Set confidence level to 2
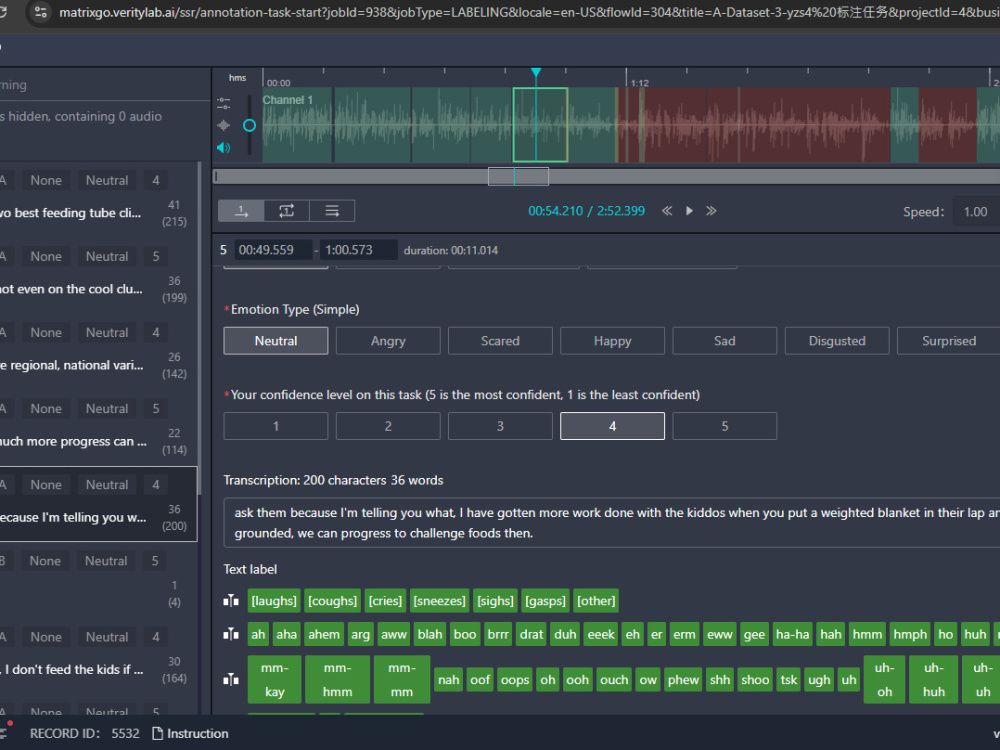Screen dimensions: 1000x750 [x=388, y=426]
